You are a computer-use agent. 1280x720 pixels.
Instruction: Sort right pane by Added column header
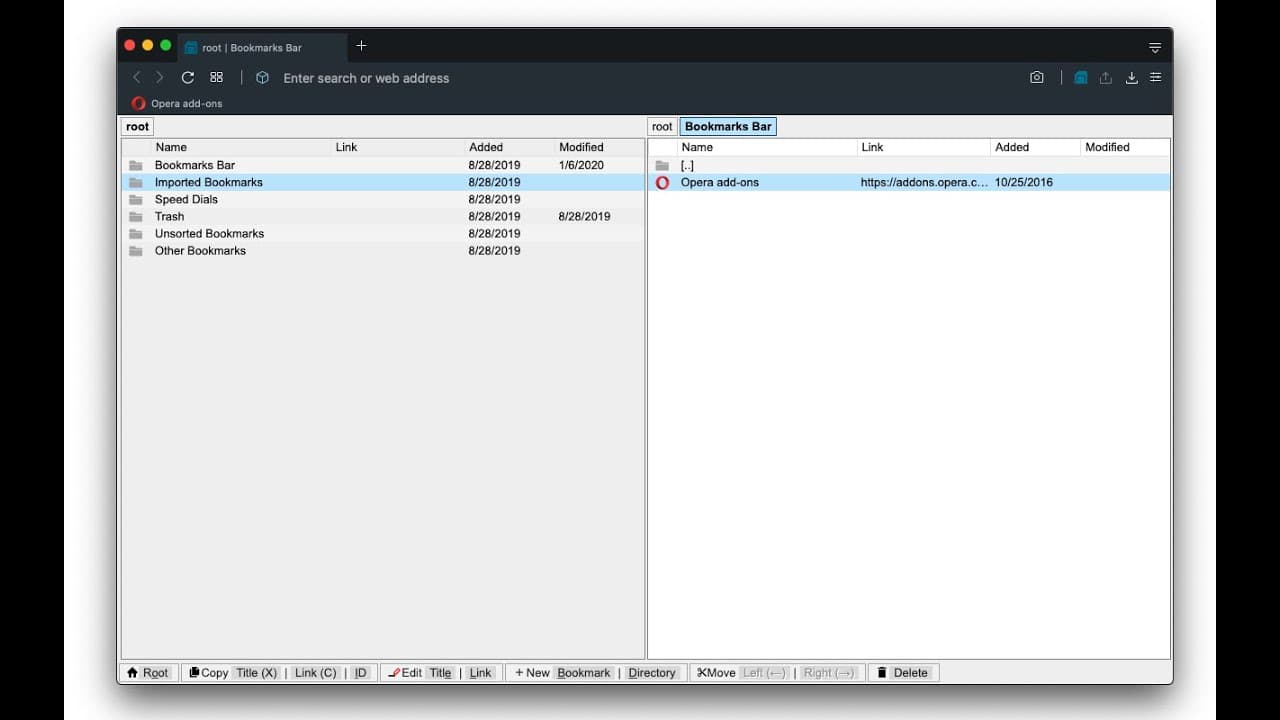click(x=1036, y=147)
